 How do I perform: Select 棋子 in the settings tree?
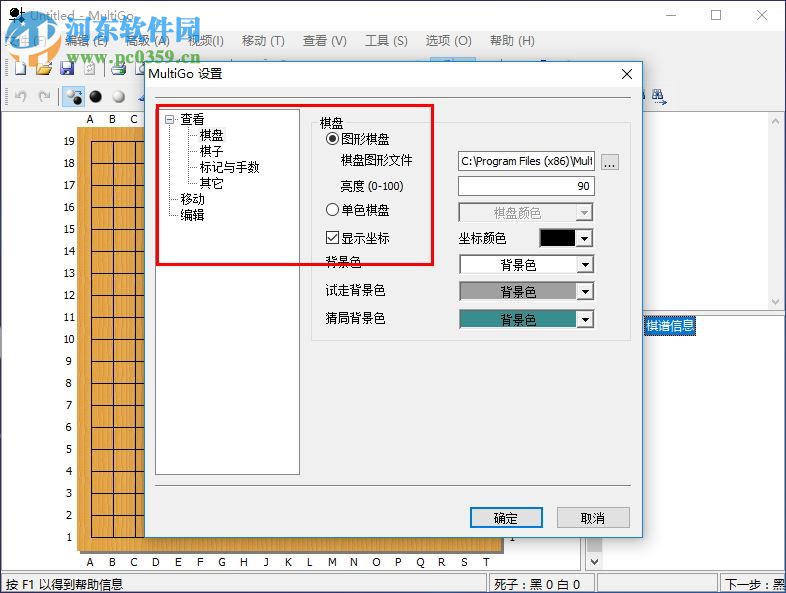click(x=211, y=151)
